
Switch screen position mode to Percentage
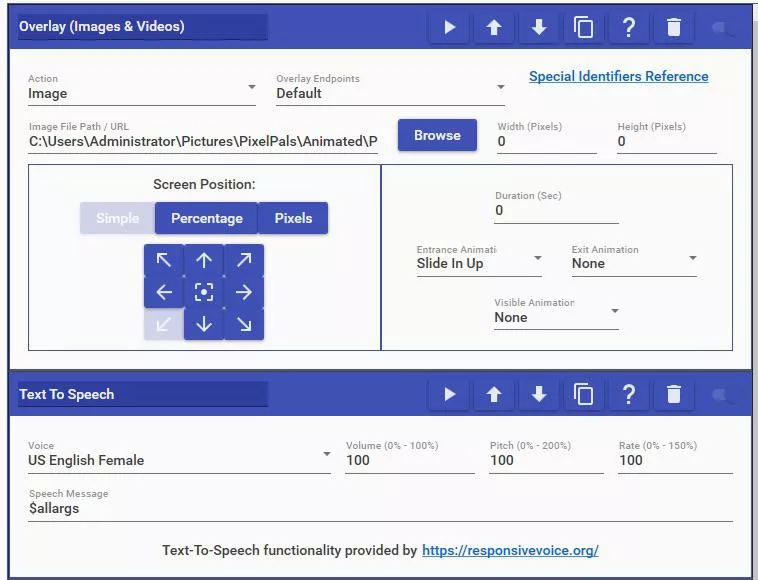tap(206, 218)
